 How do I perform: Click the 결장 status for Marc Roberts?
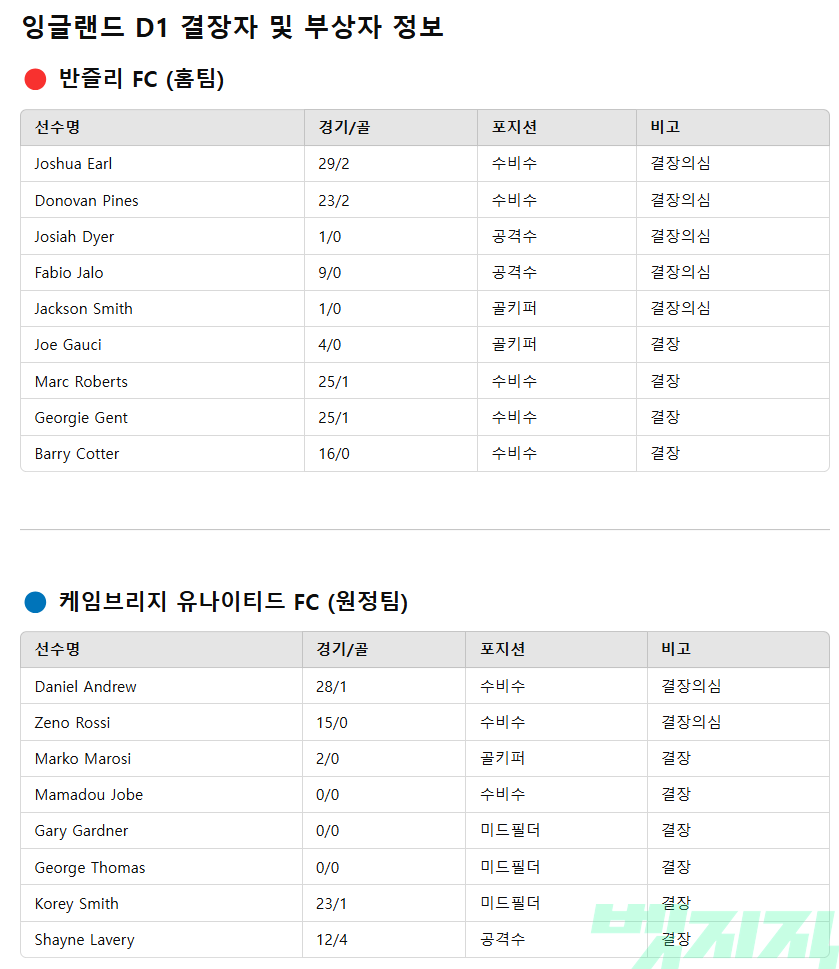coord(665,382)
